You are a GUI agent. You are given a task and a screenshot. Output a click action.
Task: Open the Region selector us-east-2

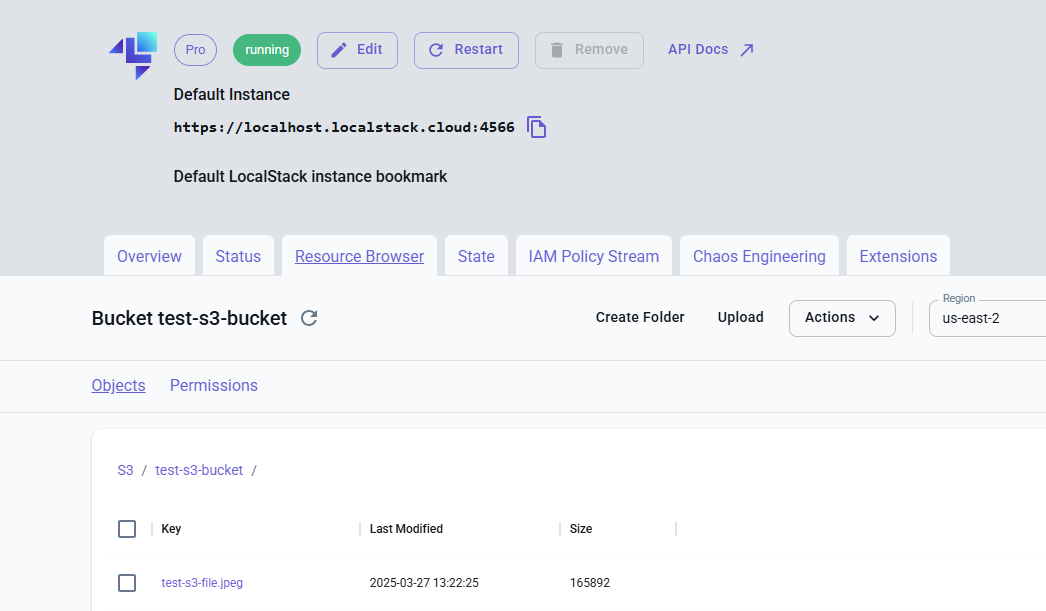point(987,318)
